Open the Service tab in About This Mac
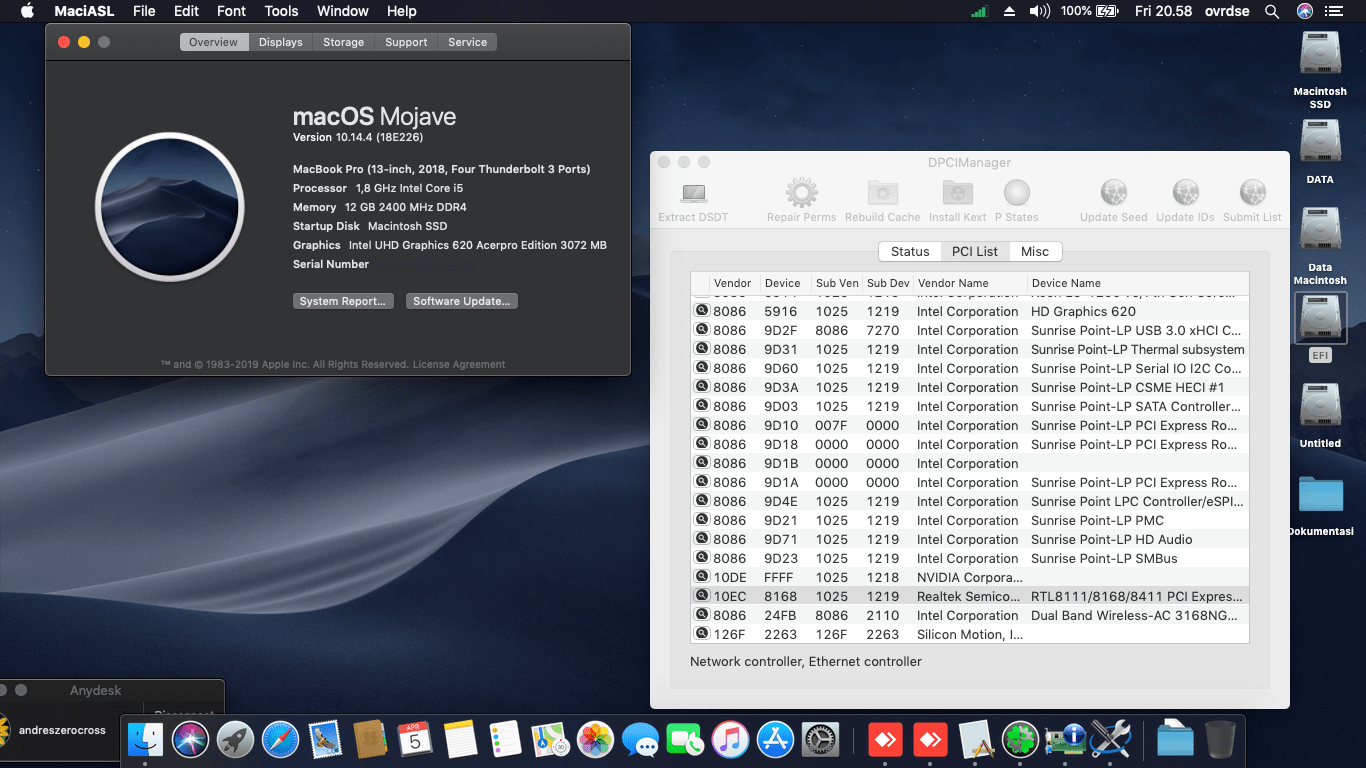The image size is (1366, 768). point(467,42)
